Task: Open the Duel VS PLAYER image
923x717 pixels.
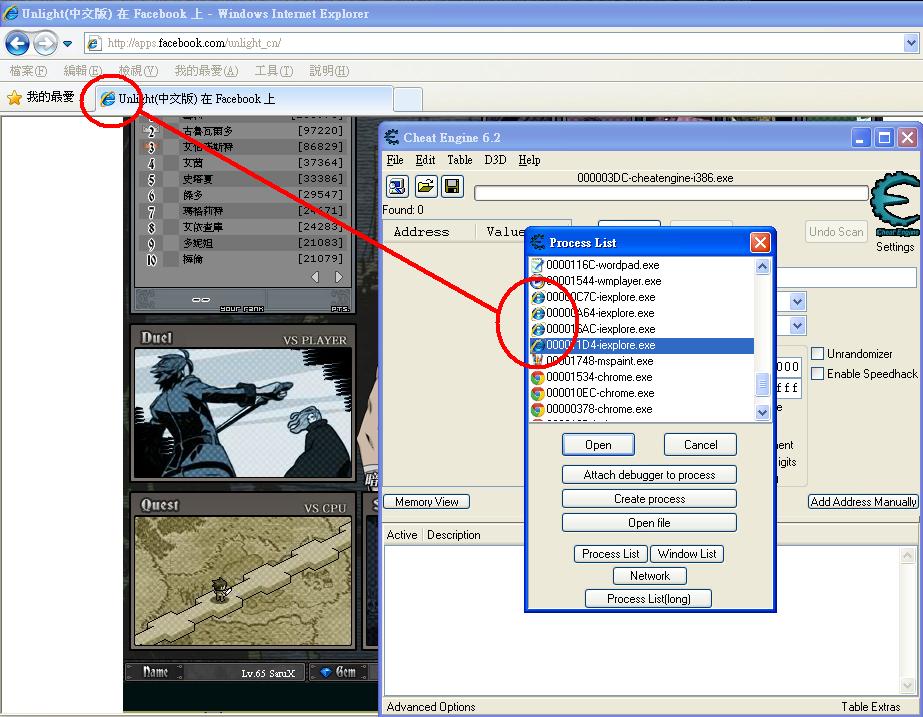Action: coord(243,413)
